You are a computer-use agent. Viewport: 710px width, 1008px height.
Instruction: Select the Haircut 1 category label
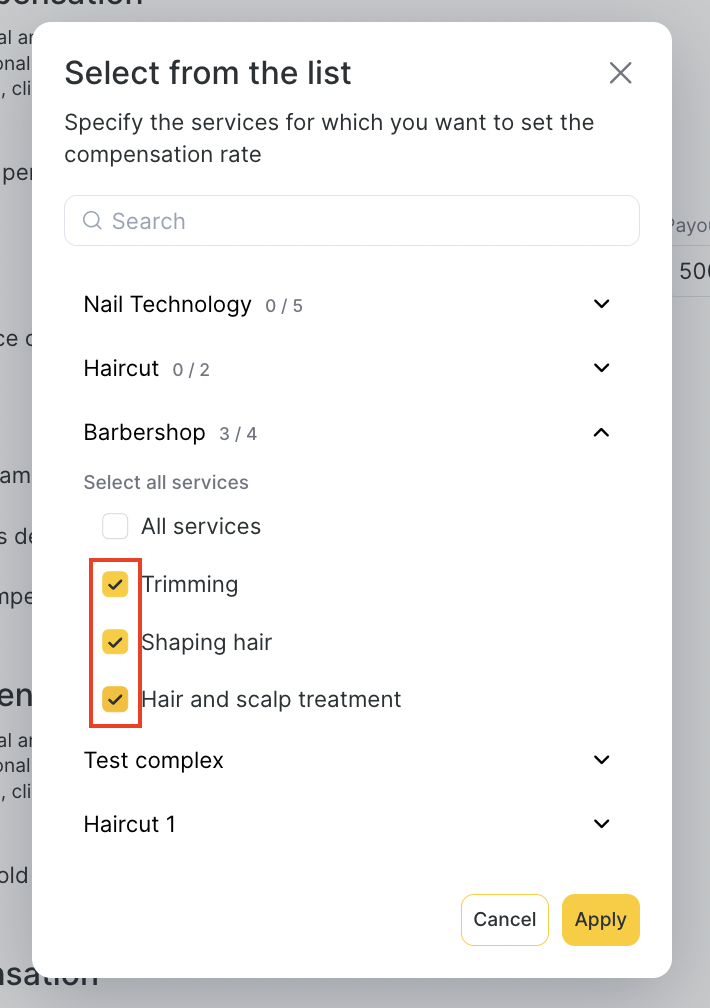[130, 824]
